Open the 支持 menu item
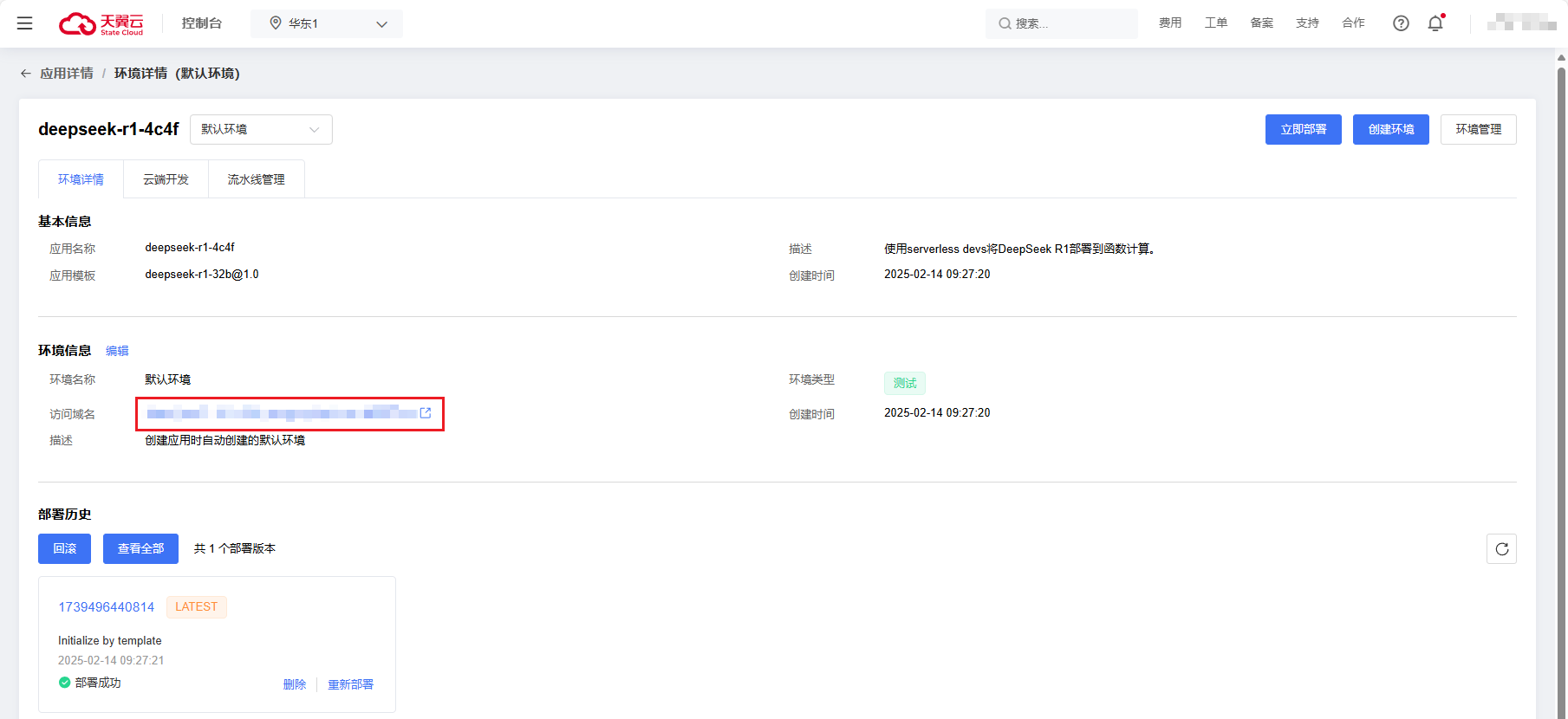The image size is (1568, 719). [1307, 23]
